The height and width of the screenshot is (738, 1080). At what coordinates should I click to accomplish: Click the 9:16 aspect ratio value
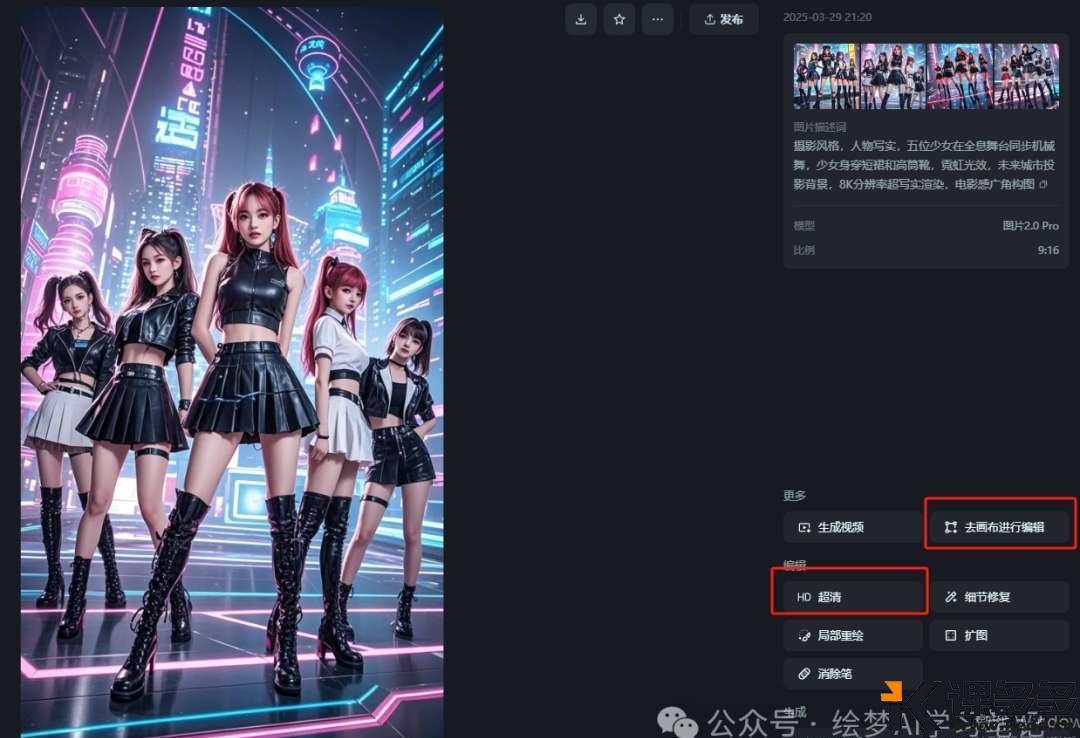(1047, 250)
